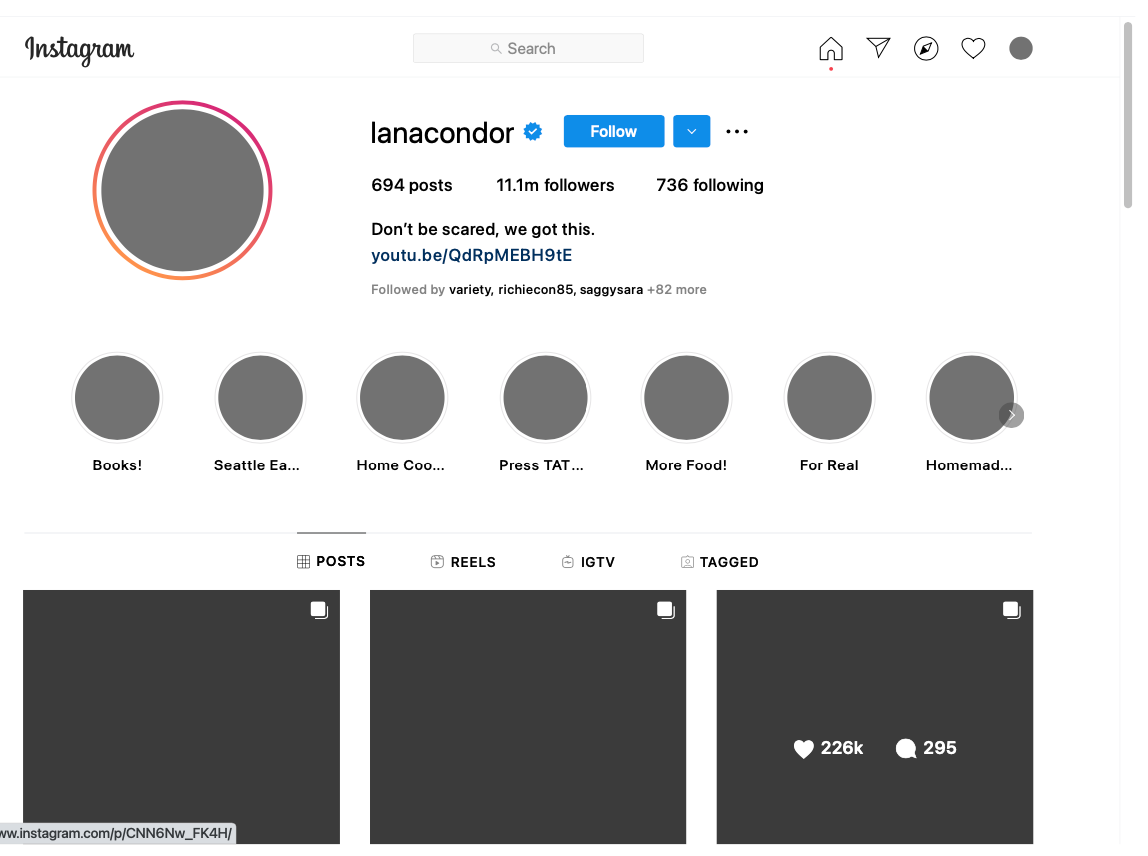Open direct messages paper plane icon

click(x=878, y=48)
